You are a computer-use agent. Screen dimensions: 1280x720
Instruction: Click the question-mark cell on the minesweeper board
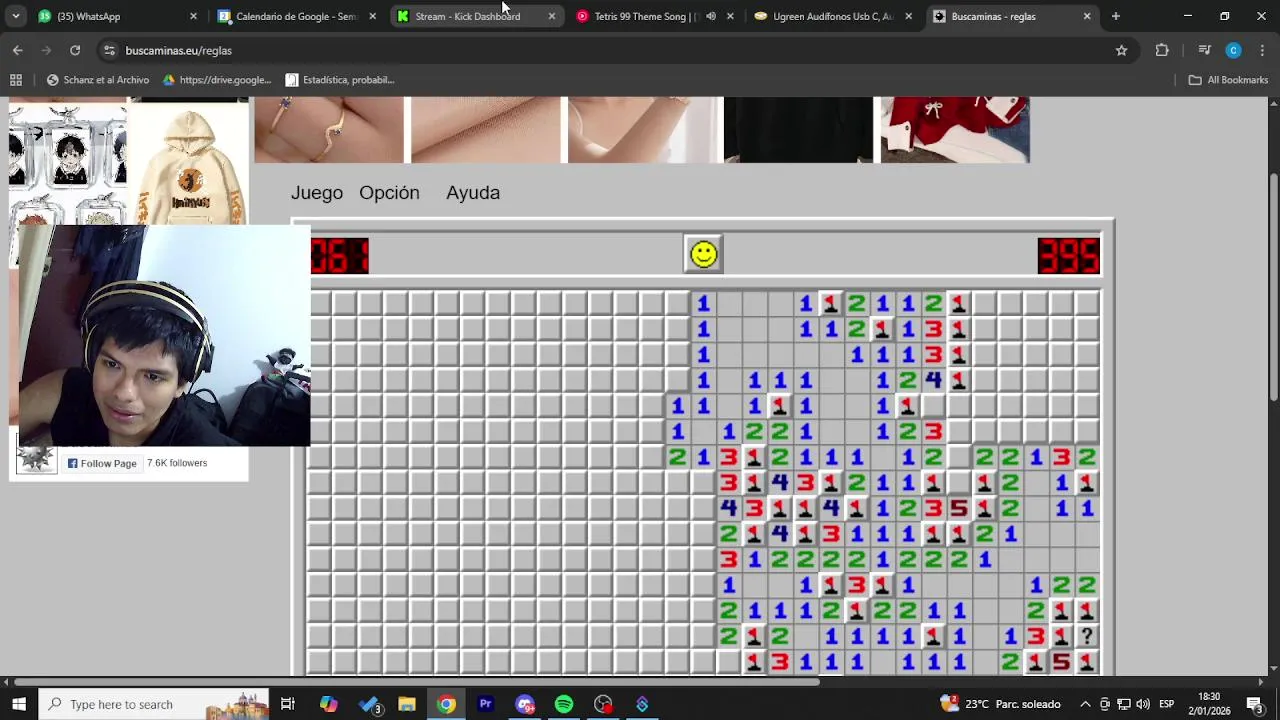coord(1086,636)
